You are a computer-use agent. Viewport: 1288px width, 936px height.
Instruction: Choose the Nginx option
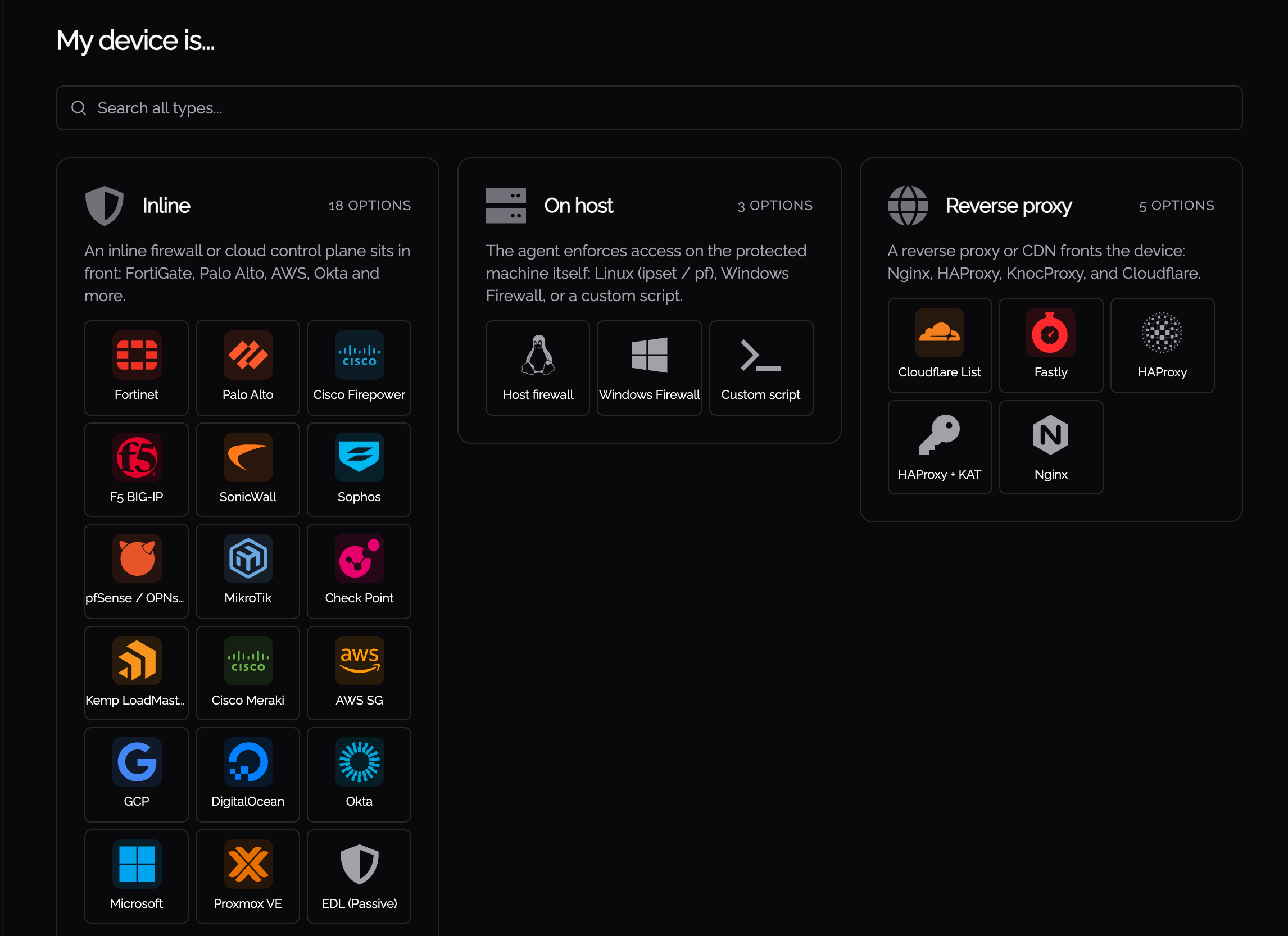pos(1051,447)
